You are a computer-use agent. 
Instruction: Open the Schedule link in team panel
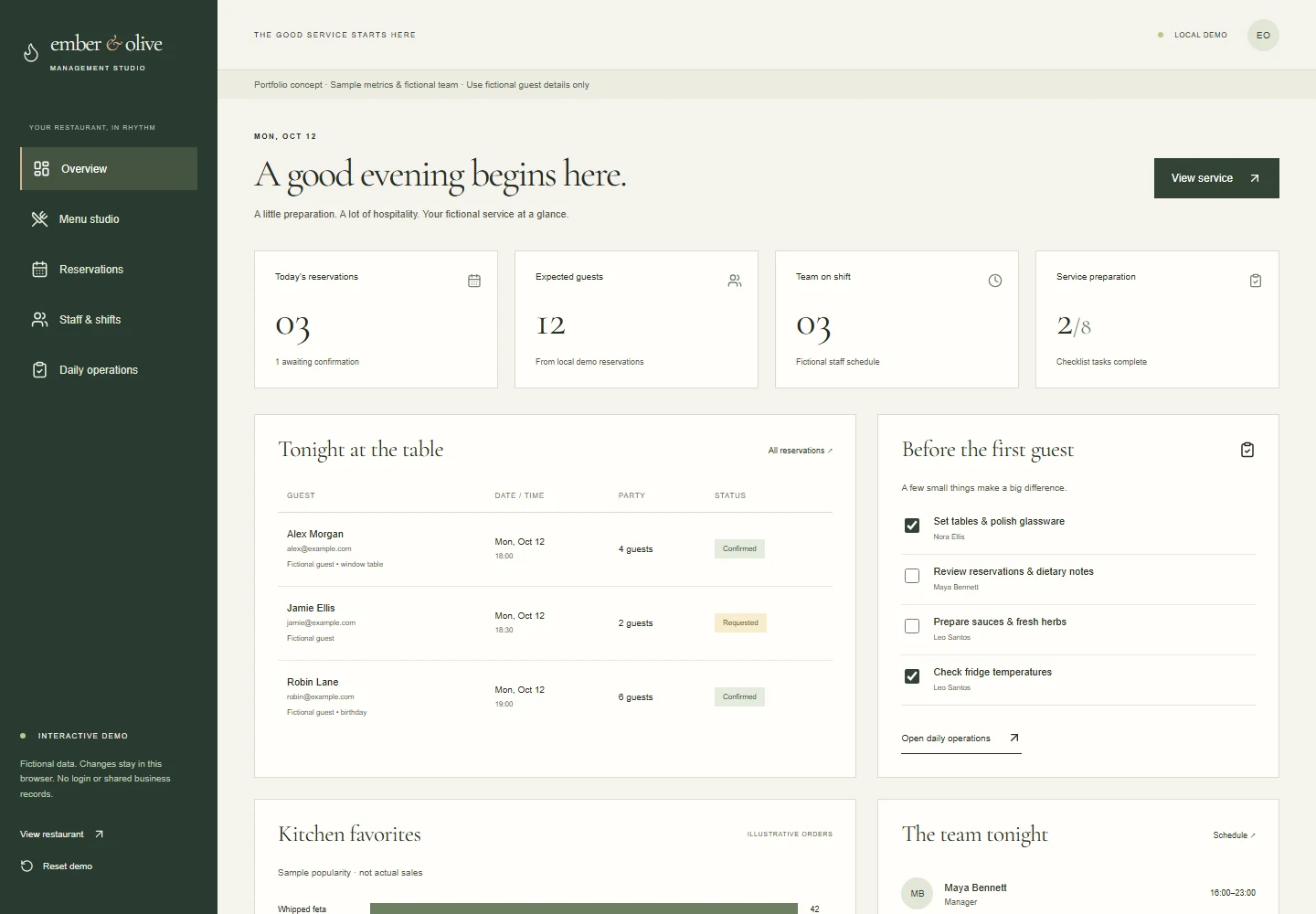(x=1234, y=835)
